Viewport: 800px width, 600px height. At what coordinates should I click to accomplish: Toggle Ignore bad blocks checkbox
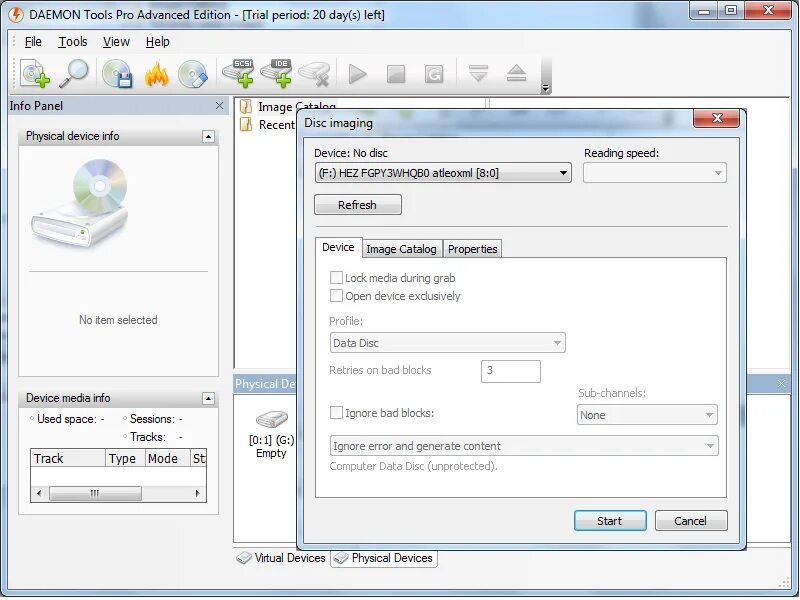336,413
